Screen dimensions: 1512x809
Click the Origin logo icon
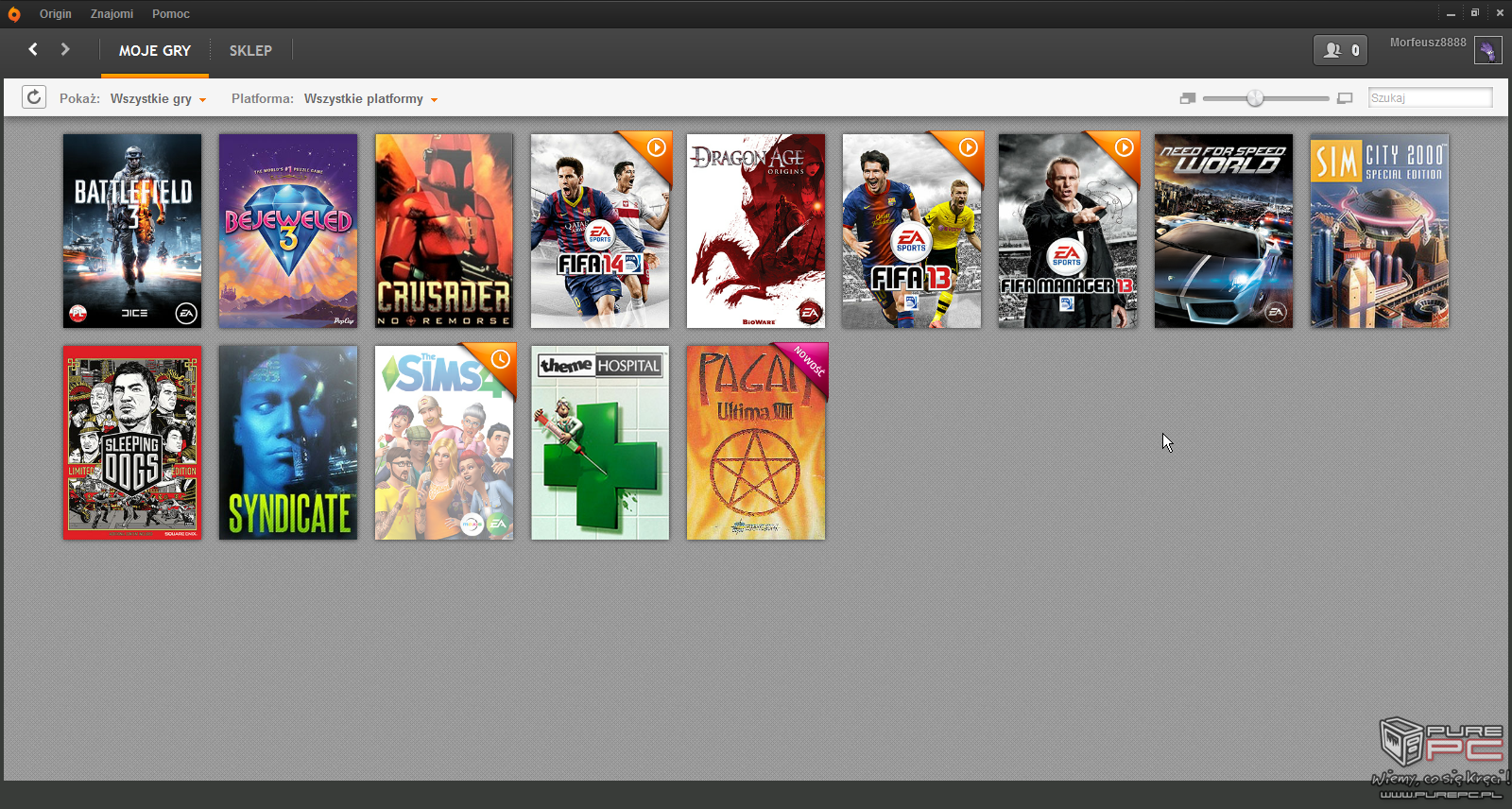(13, 14)
